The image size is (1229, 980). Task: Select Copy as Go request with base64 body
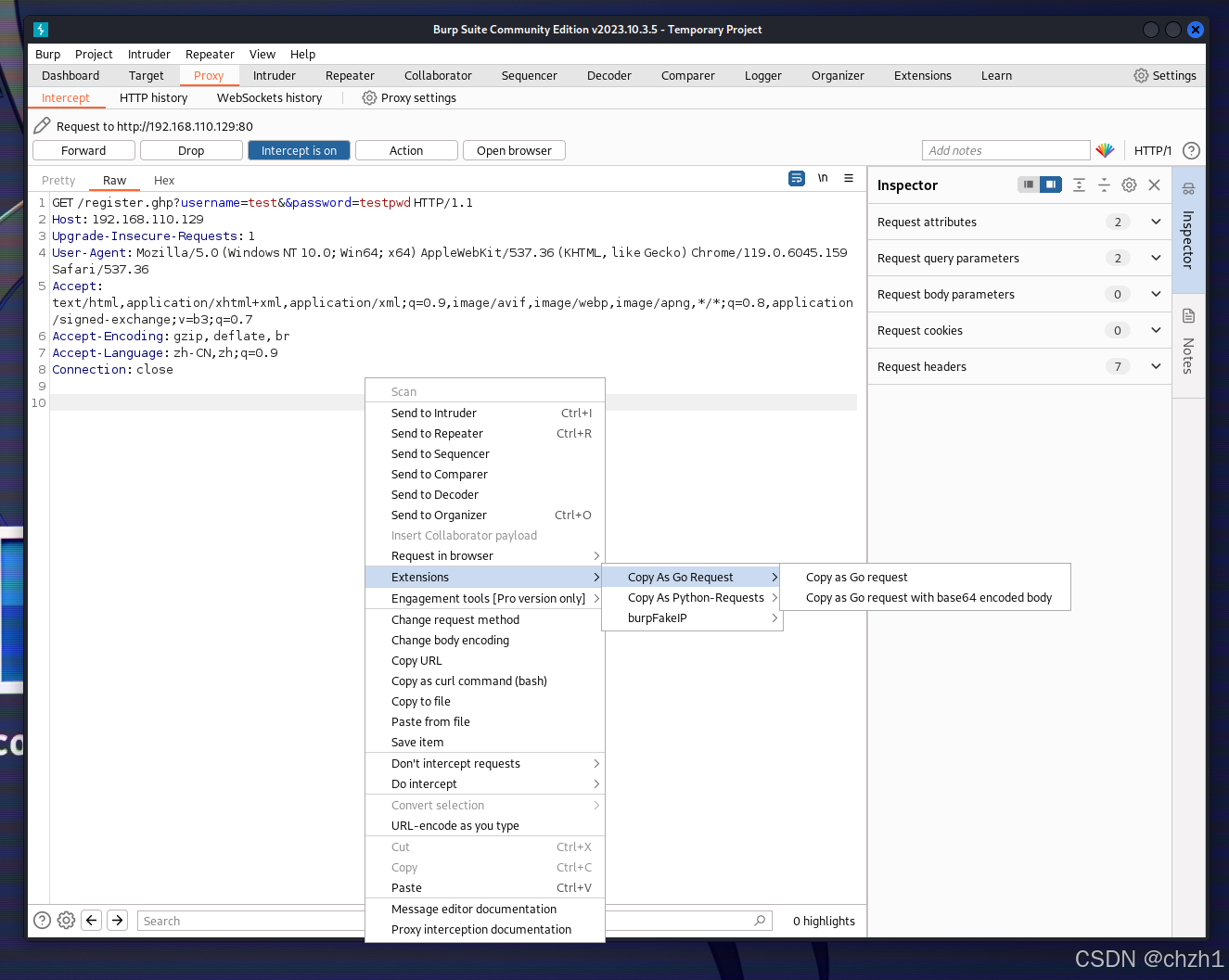[925, 598]
